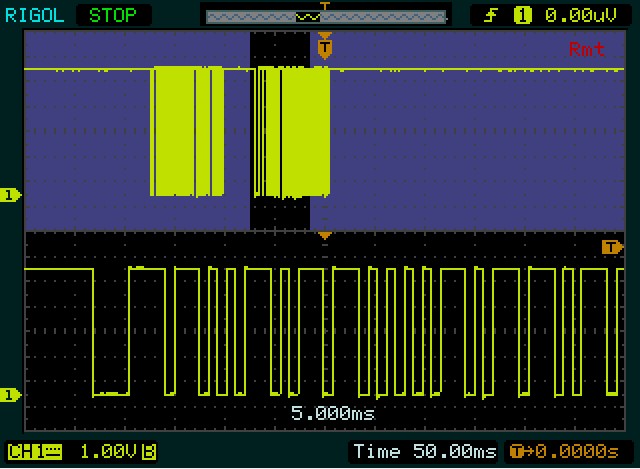Click the channel 1 ground marker in upper window

click(11, 195)
